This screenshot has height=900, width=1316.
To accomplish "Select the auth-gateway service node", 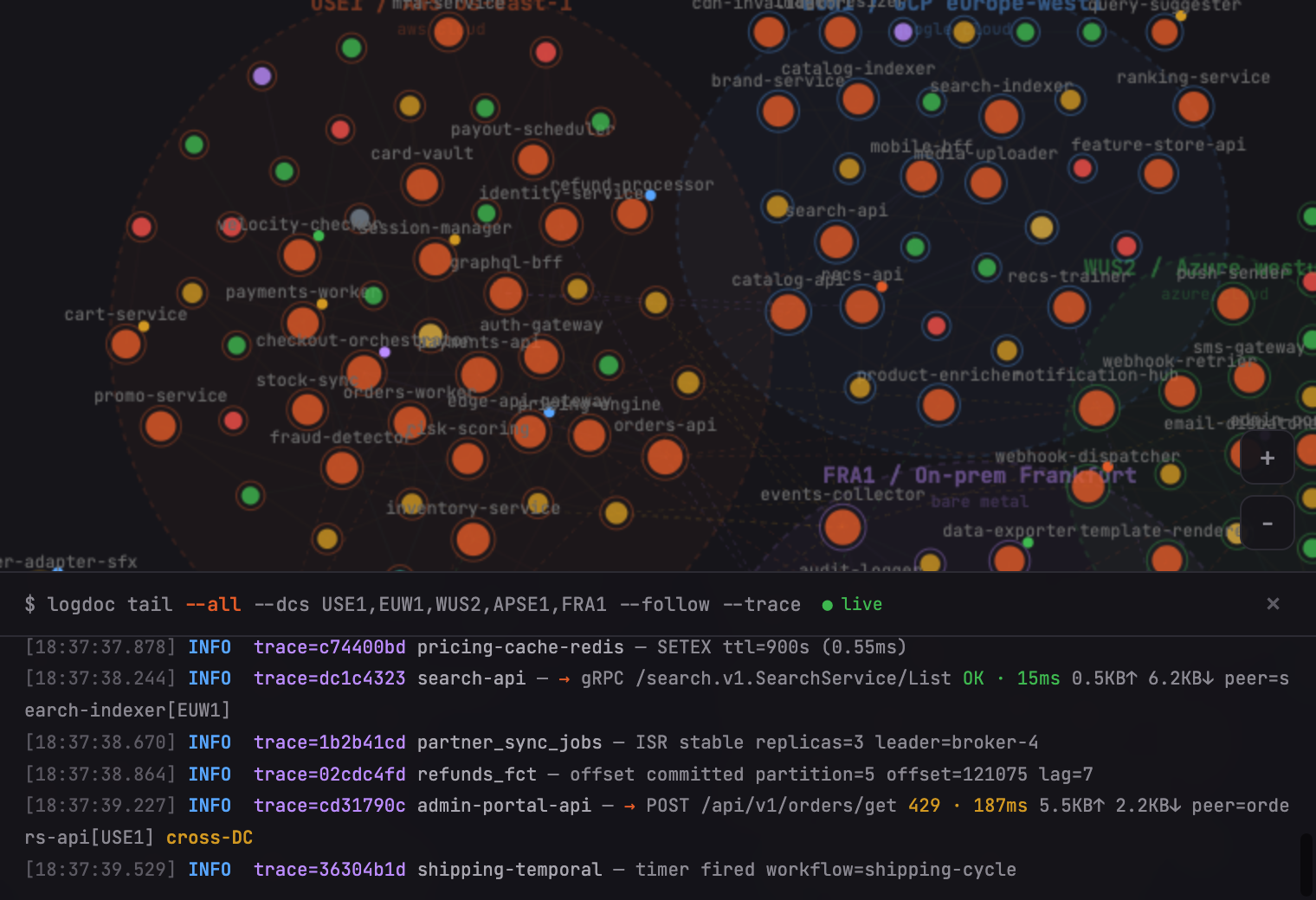I will click(541, 357).
